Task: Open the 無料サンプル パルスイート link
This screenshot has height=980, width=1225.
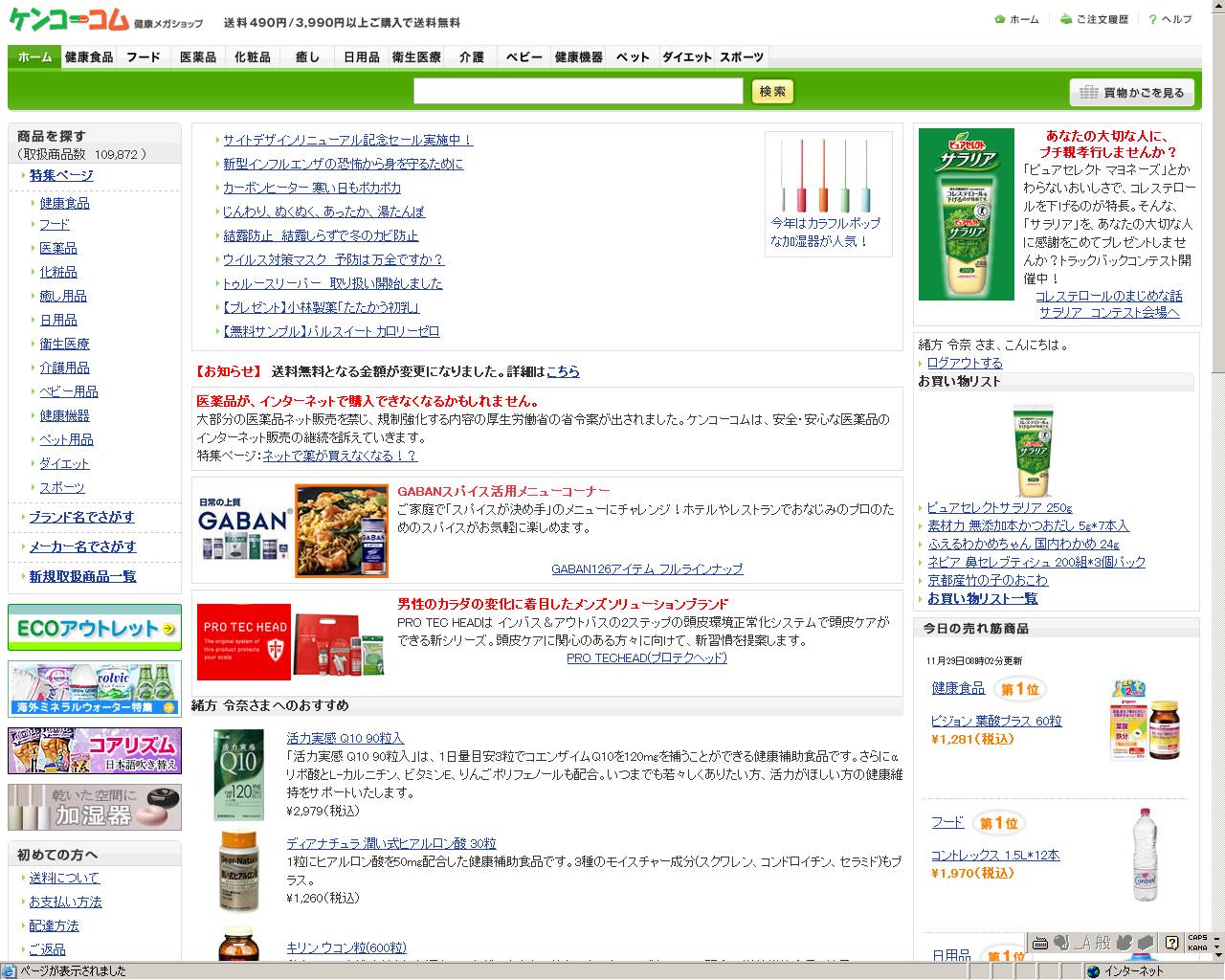Action: click(x=331, y=331)
